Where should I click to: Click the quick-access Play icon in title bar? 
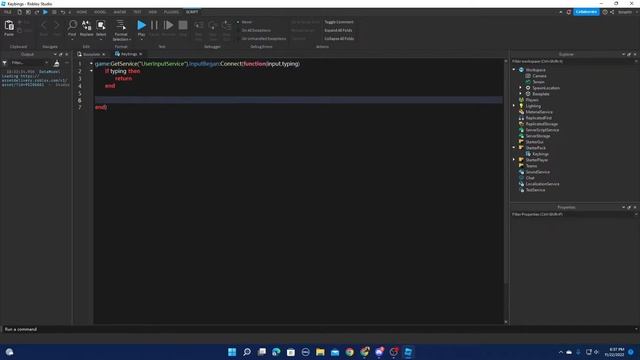click(45, 12)
